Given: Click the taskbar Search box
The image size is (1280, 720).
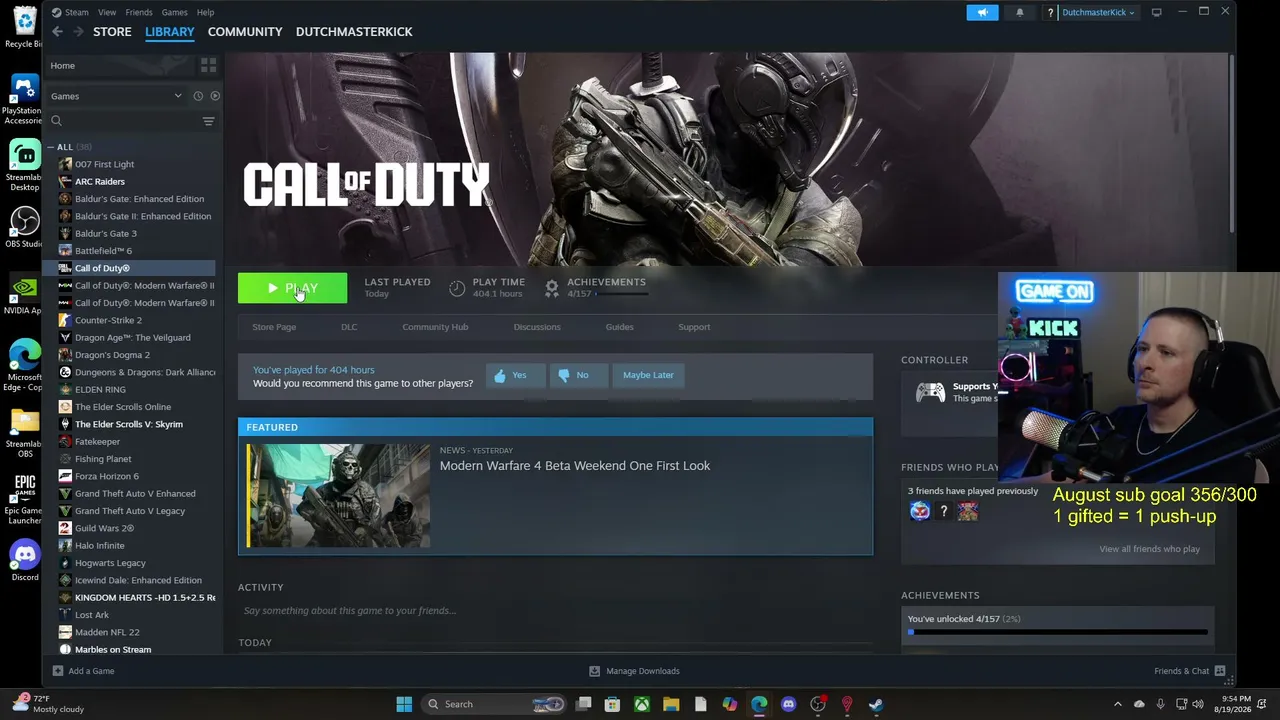Looking at the screenshot, I should point(495,704).
